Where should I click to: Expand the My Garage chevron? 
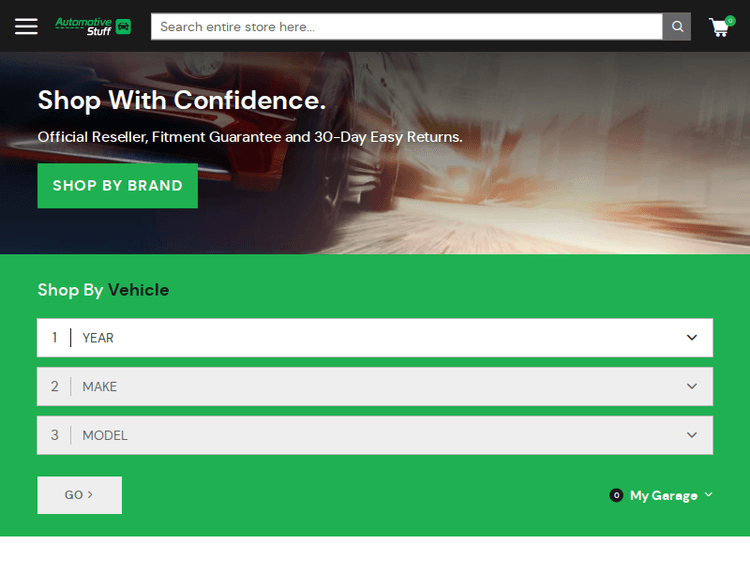click(x=709, y=495)
